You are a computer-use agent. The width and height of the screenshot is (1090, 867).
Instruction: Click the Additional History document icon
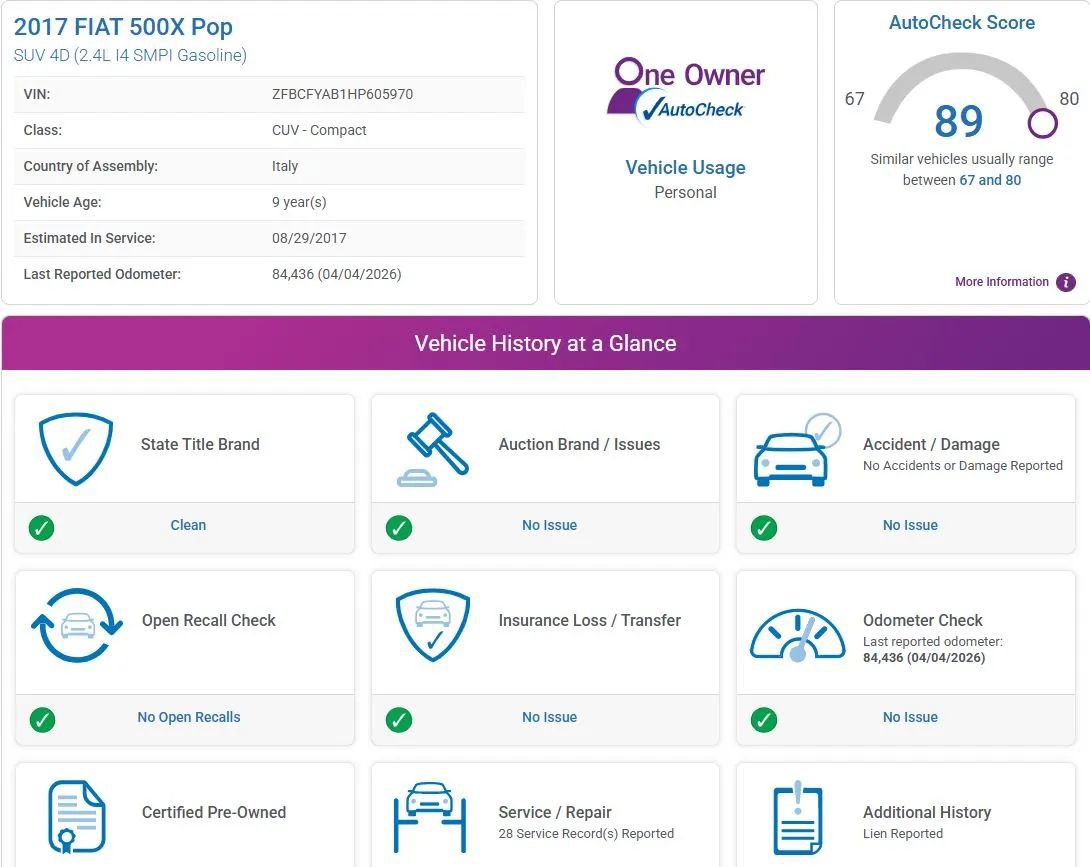click(x=796, y=816)
